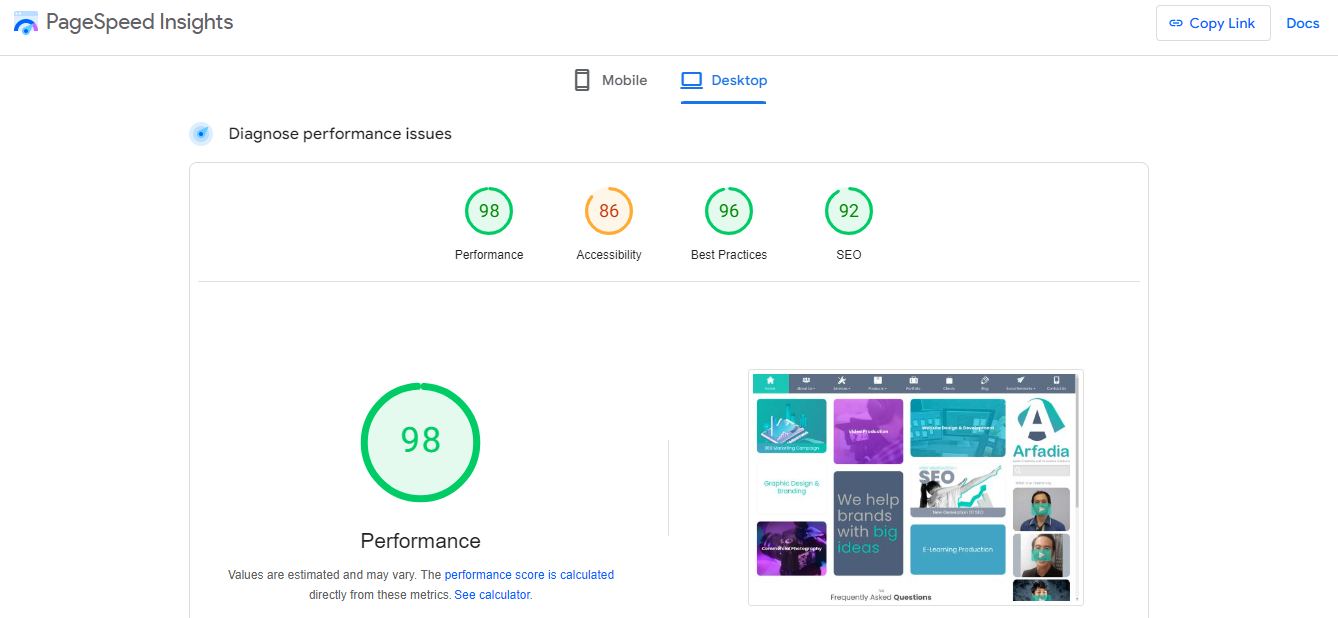
Task: Click the Best Practices label
Action: click(x=729, y=255)
